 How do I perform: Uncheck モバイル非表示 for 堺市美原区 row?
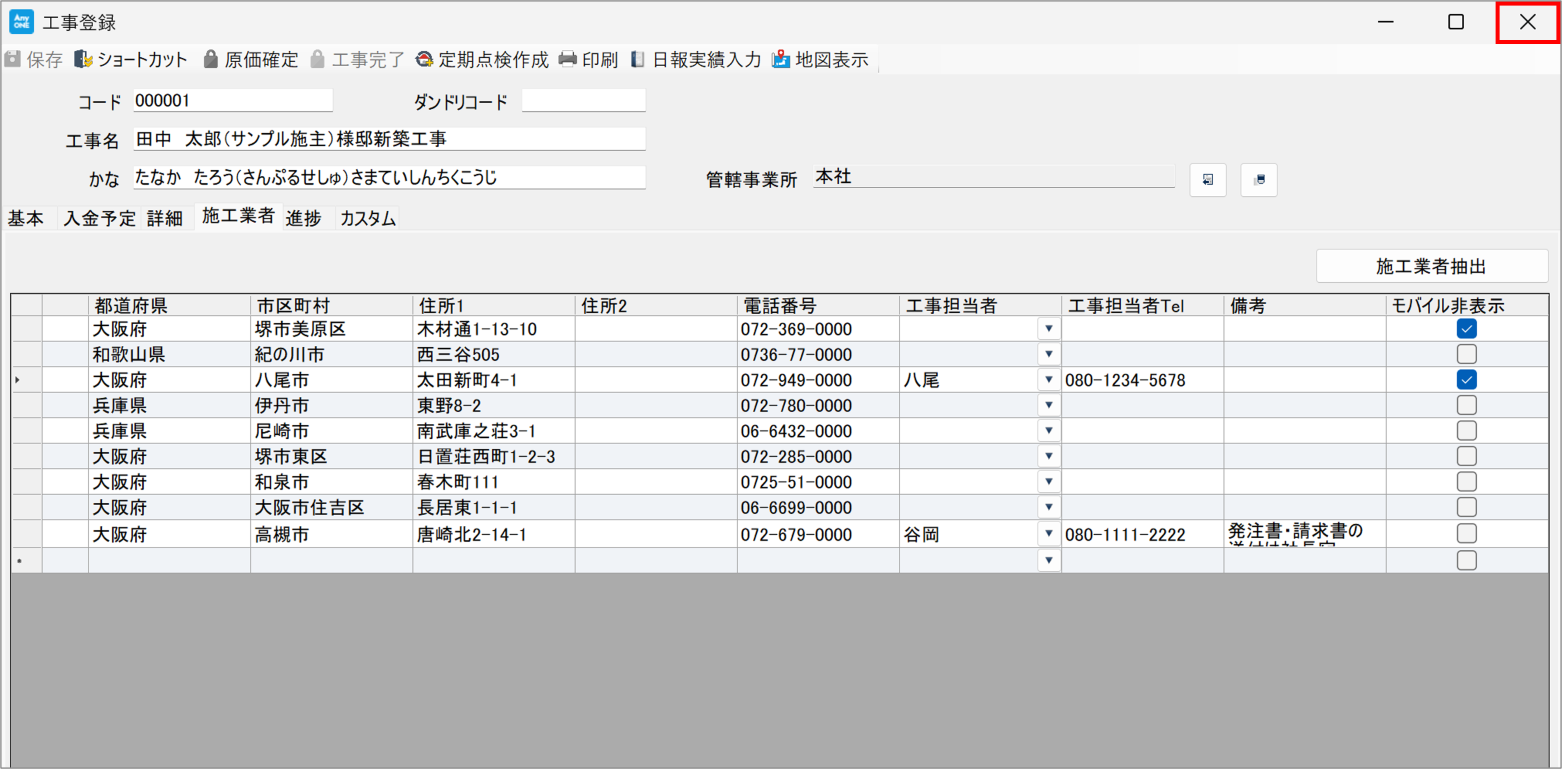(x=1466, y=329)
